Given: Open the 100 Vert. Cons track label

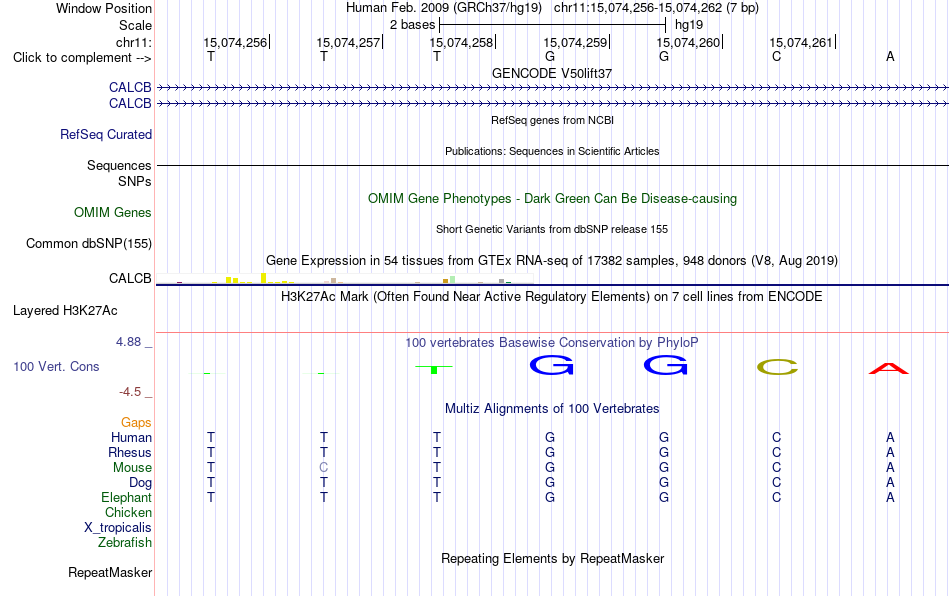Looking at the screenshot, I should click(x=56, y=366).
